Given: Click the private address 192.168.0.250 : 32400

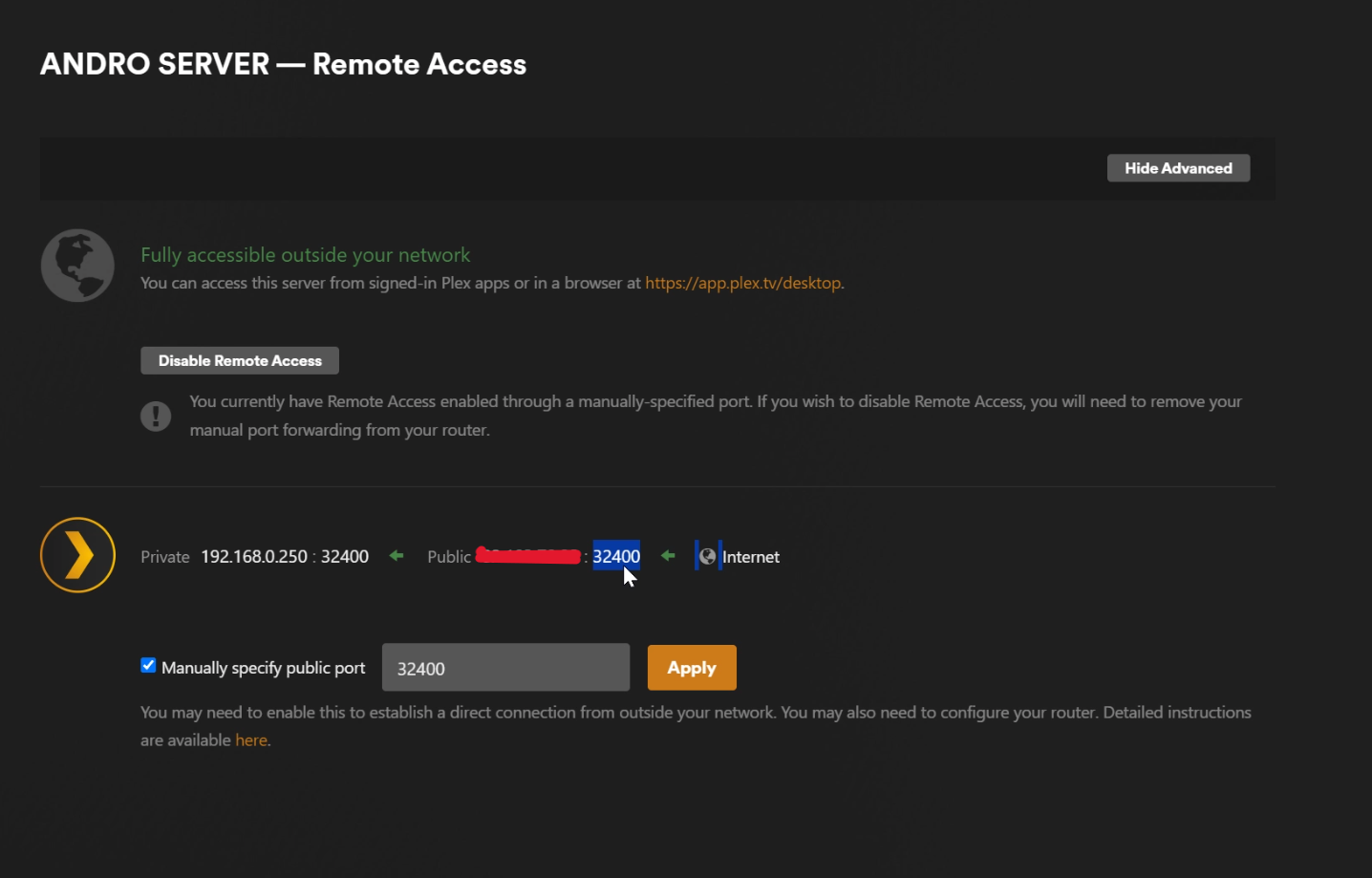Looking at the screenshot, I should click(285, 556).
